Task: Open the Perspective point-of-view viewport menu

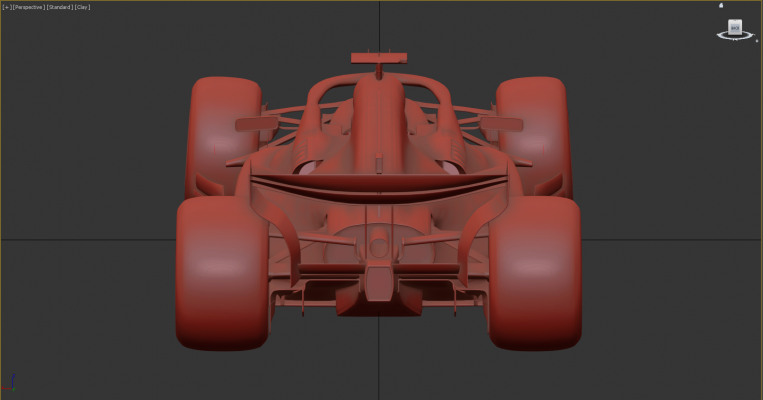Action: 28,7
